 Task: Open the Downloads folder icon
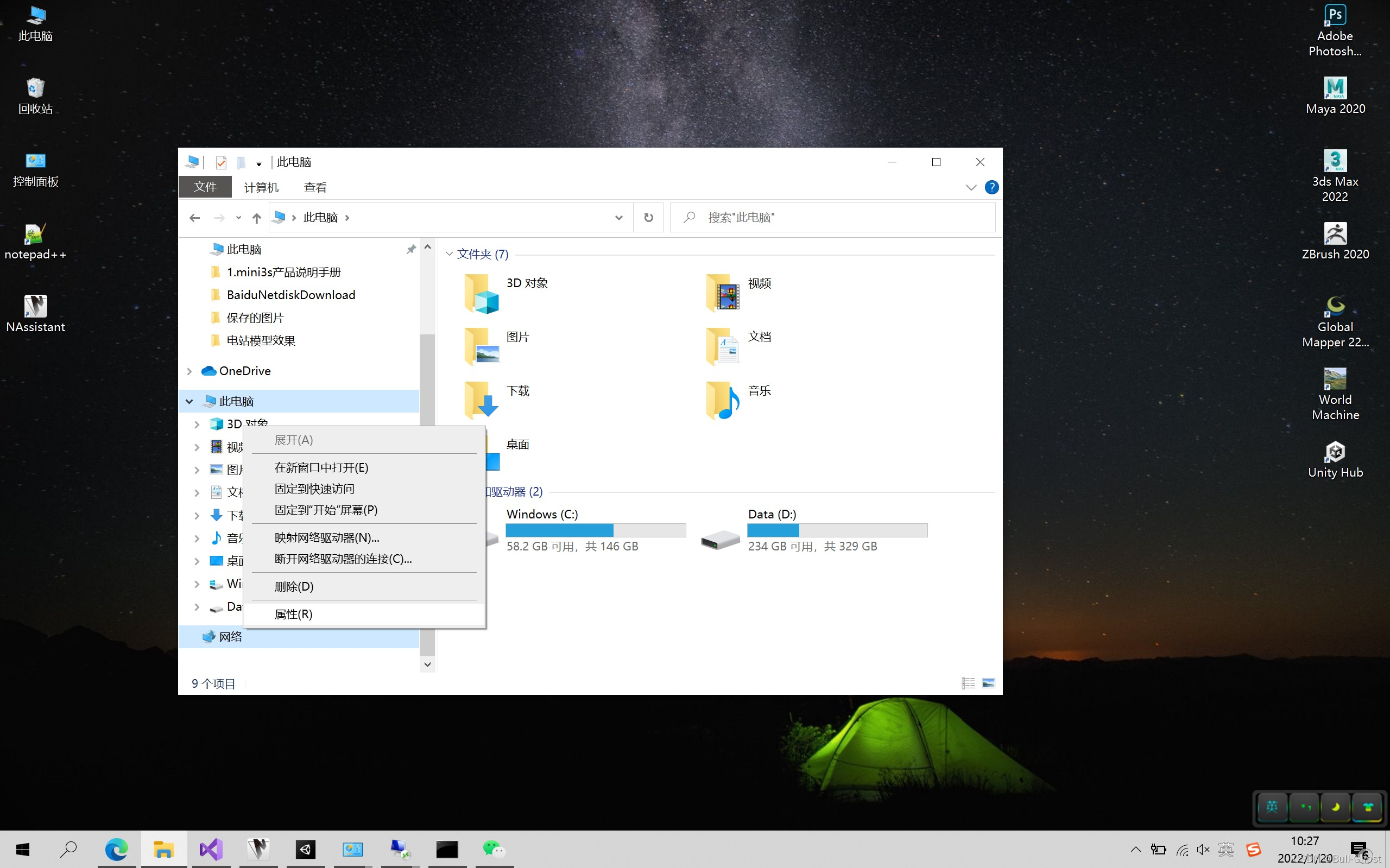click(481, 400)
